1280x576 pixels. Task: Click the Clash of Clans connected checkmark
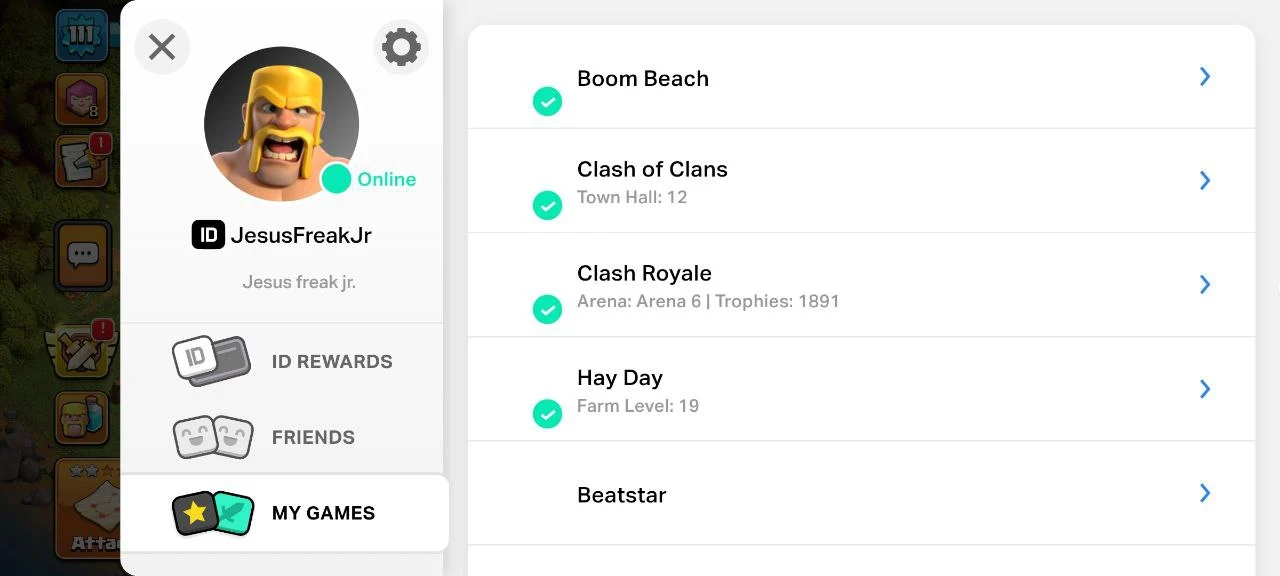click(x=547, y=205)
